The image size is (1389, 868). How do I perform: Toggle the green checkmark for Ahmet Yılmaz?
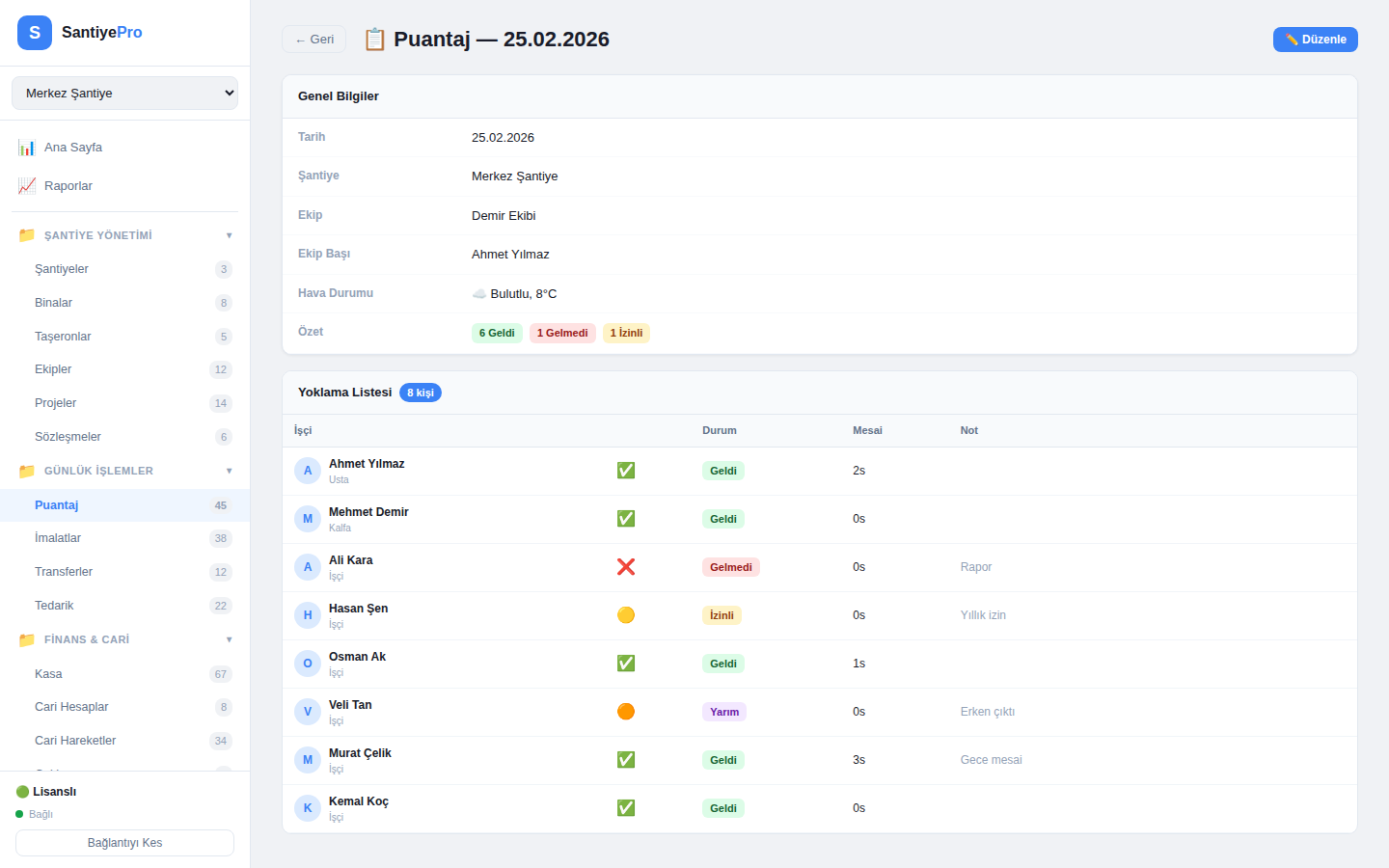tap(626, 471)
